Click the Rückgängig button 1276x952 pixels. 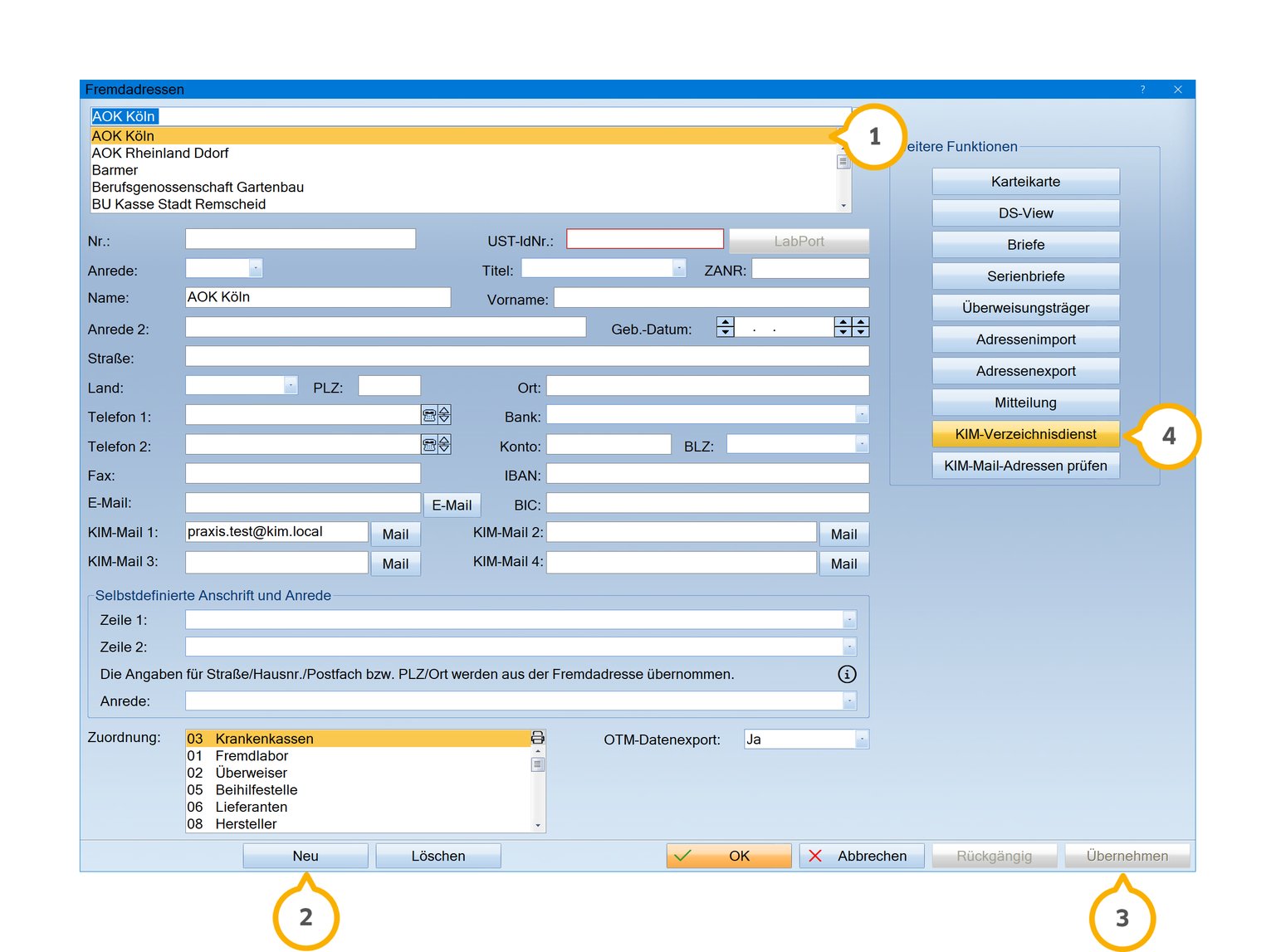pyautogui.click(x=995, y=856)
